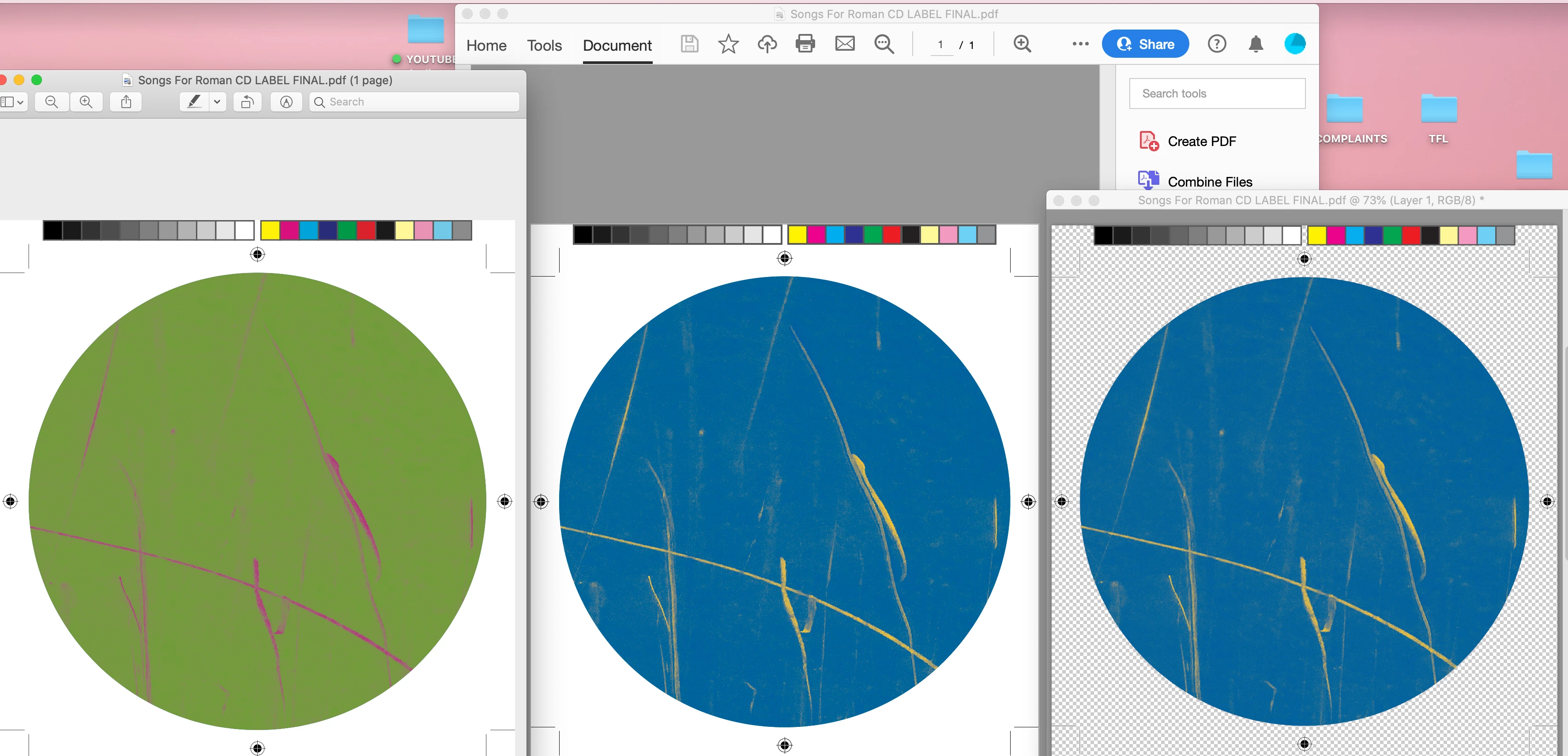This screenshot has width=1568, height=756.
Task: Click the cloud upload icon in Acrobat
Action: coord(767,44)
